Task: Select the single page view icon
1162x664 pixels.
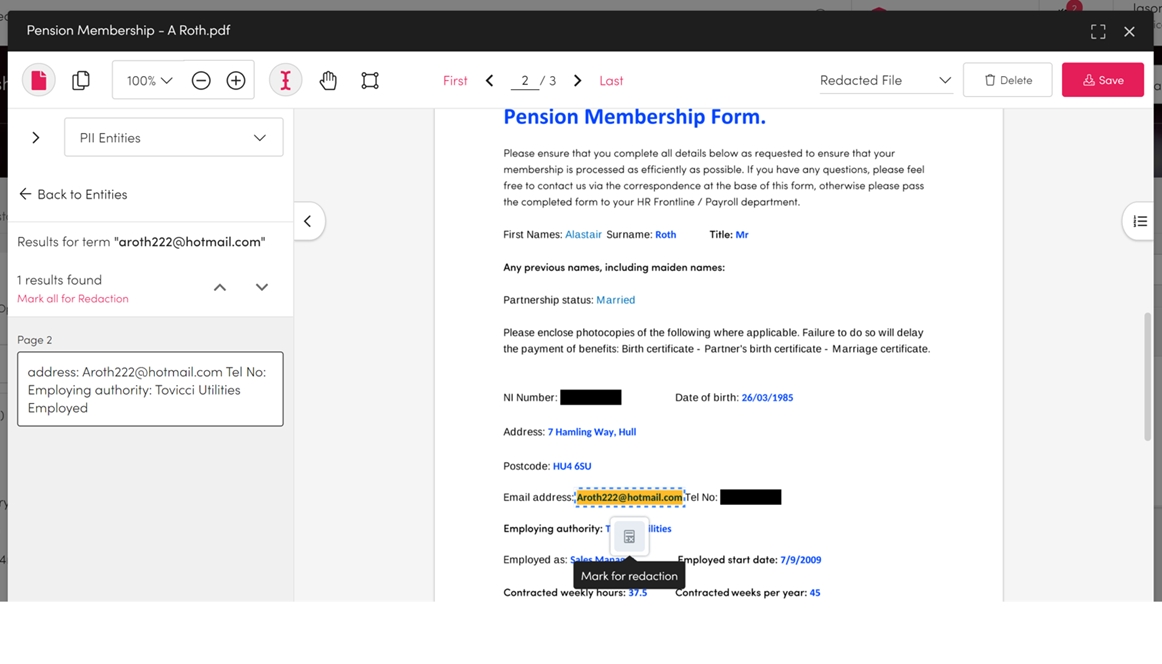Action: [39, 80]
